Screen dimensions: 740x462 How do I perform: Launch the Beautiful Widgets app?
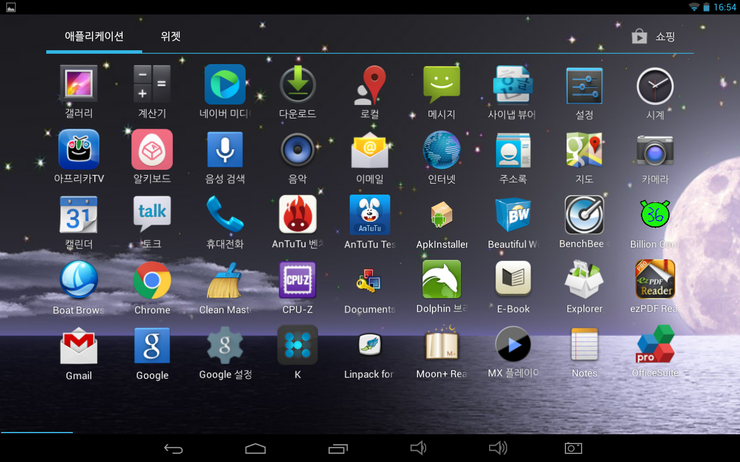click(x=513, y=215)
